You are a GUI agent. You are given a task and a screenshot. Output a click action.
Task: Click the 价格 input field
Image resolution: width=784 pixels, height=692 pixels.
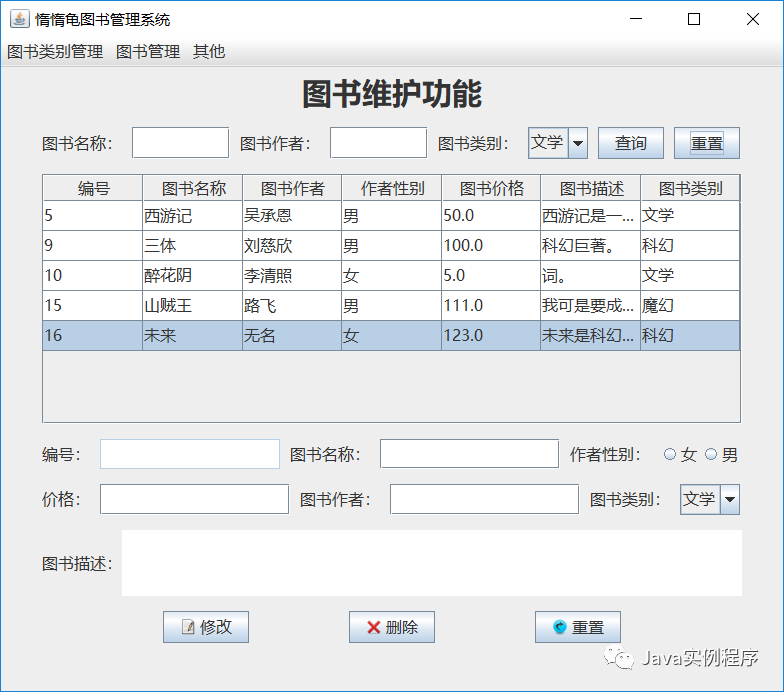coord(194,499)
